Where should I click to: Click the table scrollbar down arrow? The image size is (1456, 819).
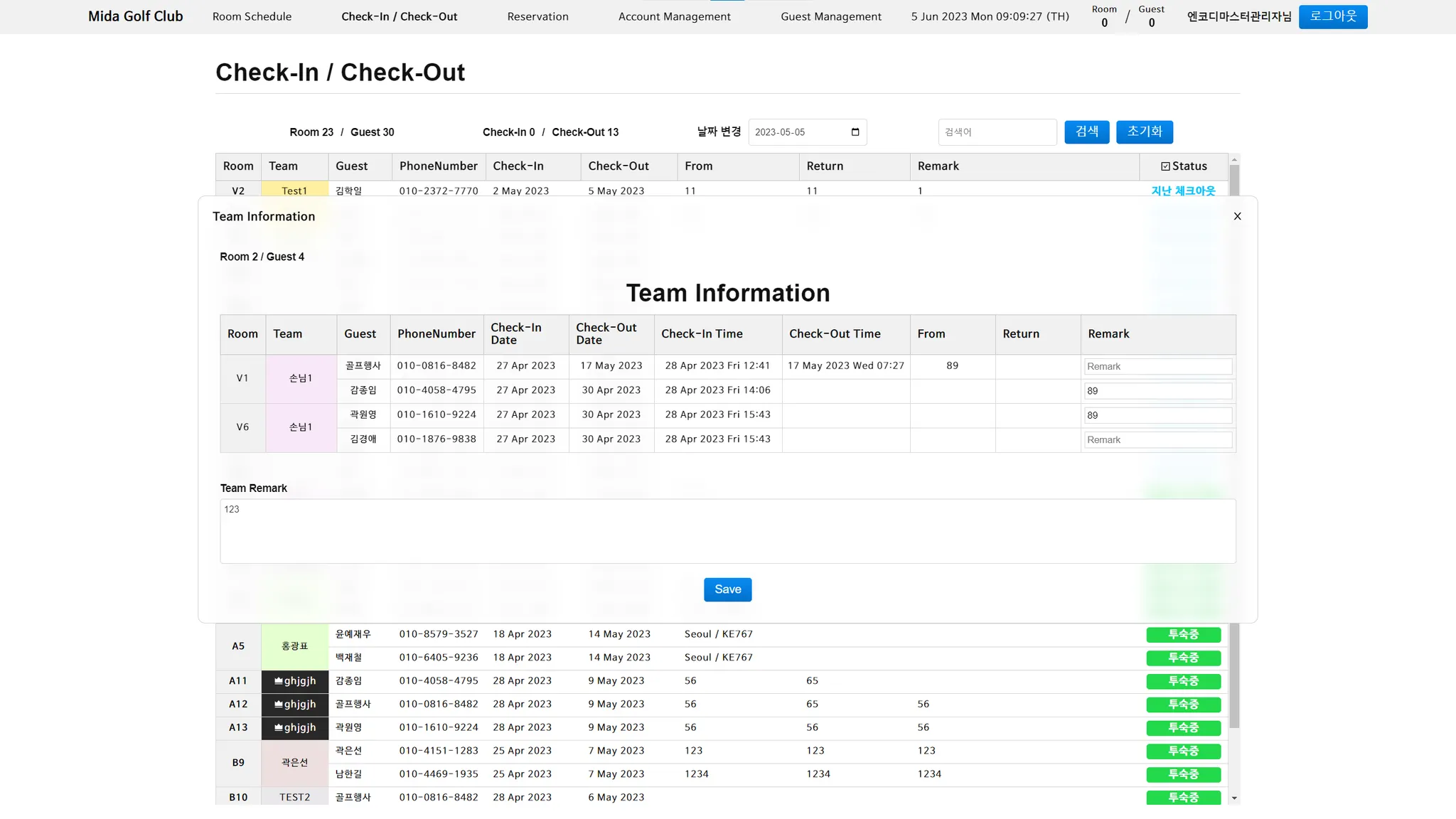coord(1234,798)
